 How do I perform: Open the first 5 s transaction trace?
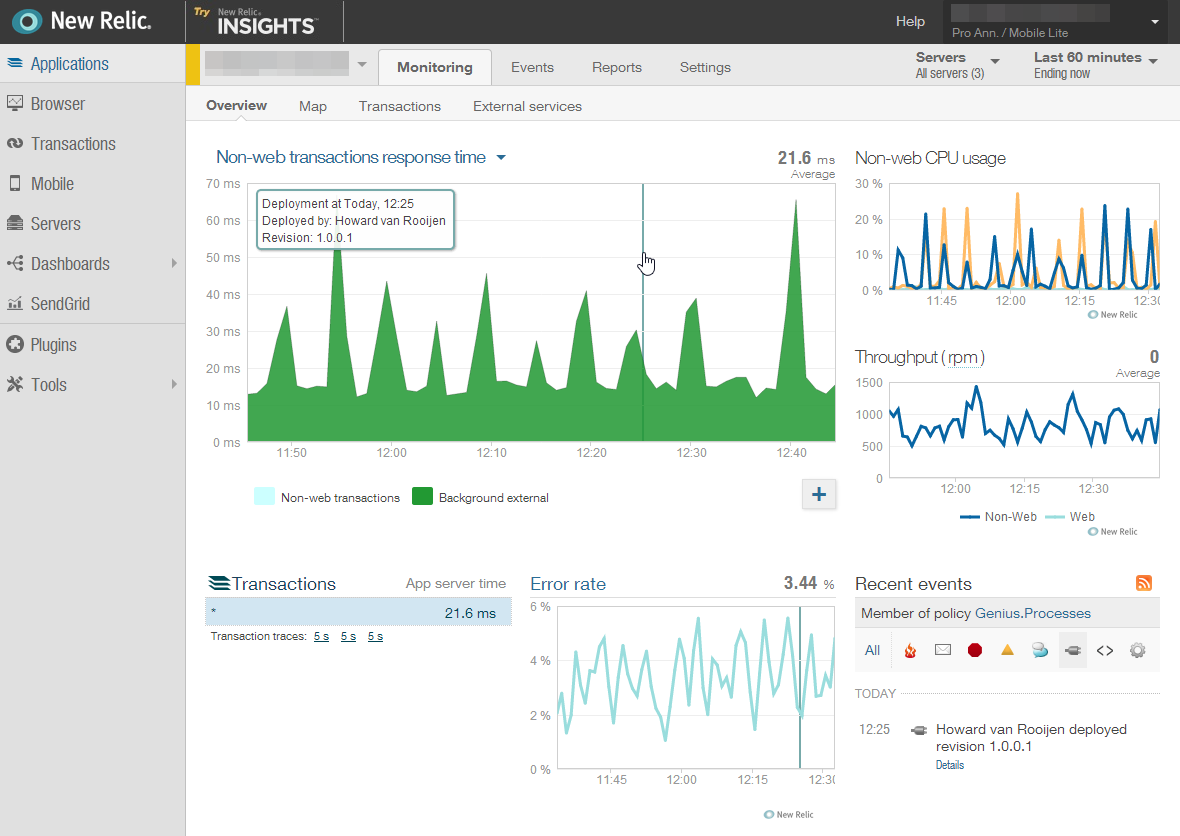tap(321, 637)
